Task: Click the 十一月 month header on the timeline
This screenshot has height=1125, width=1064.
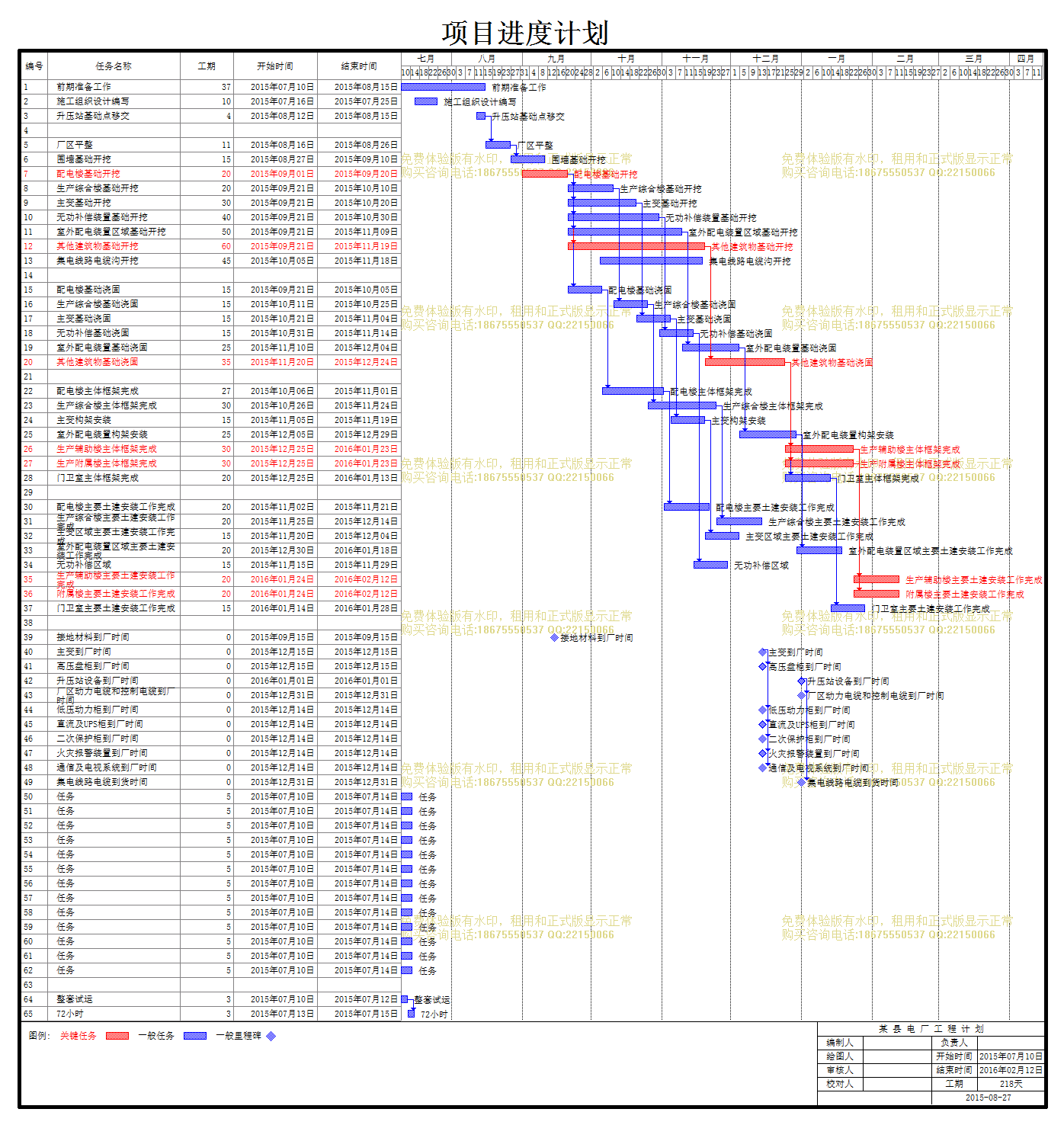Action: (x=696, y=59)
